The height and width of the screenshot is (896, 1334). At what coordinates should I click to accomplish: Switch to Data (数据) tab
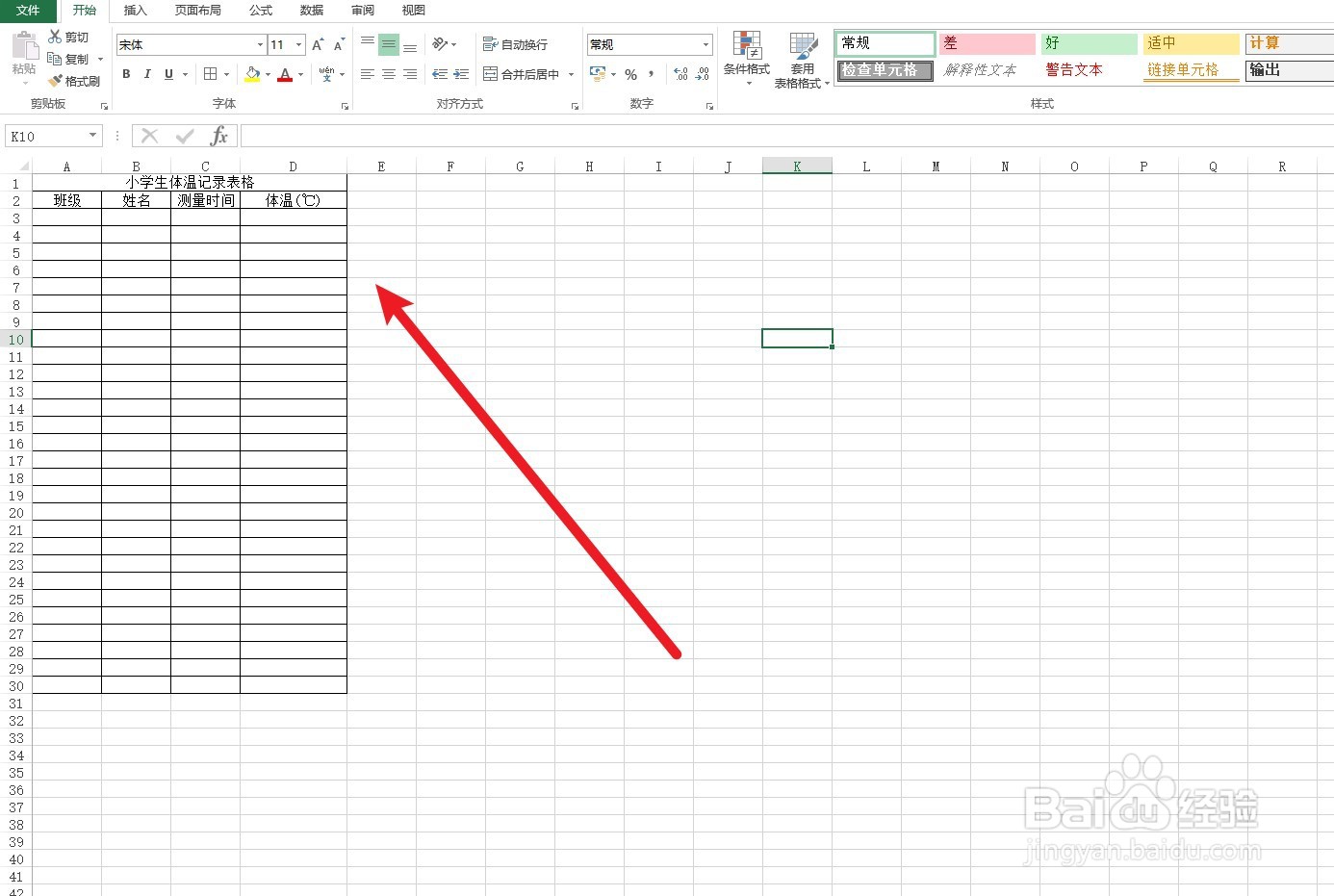tap(312, 10)
